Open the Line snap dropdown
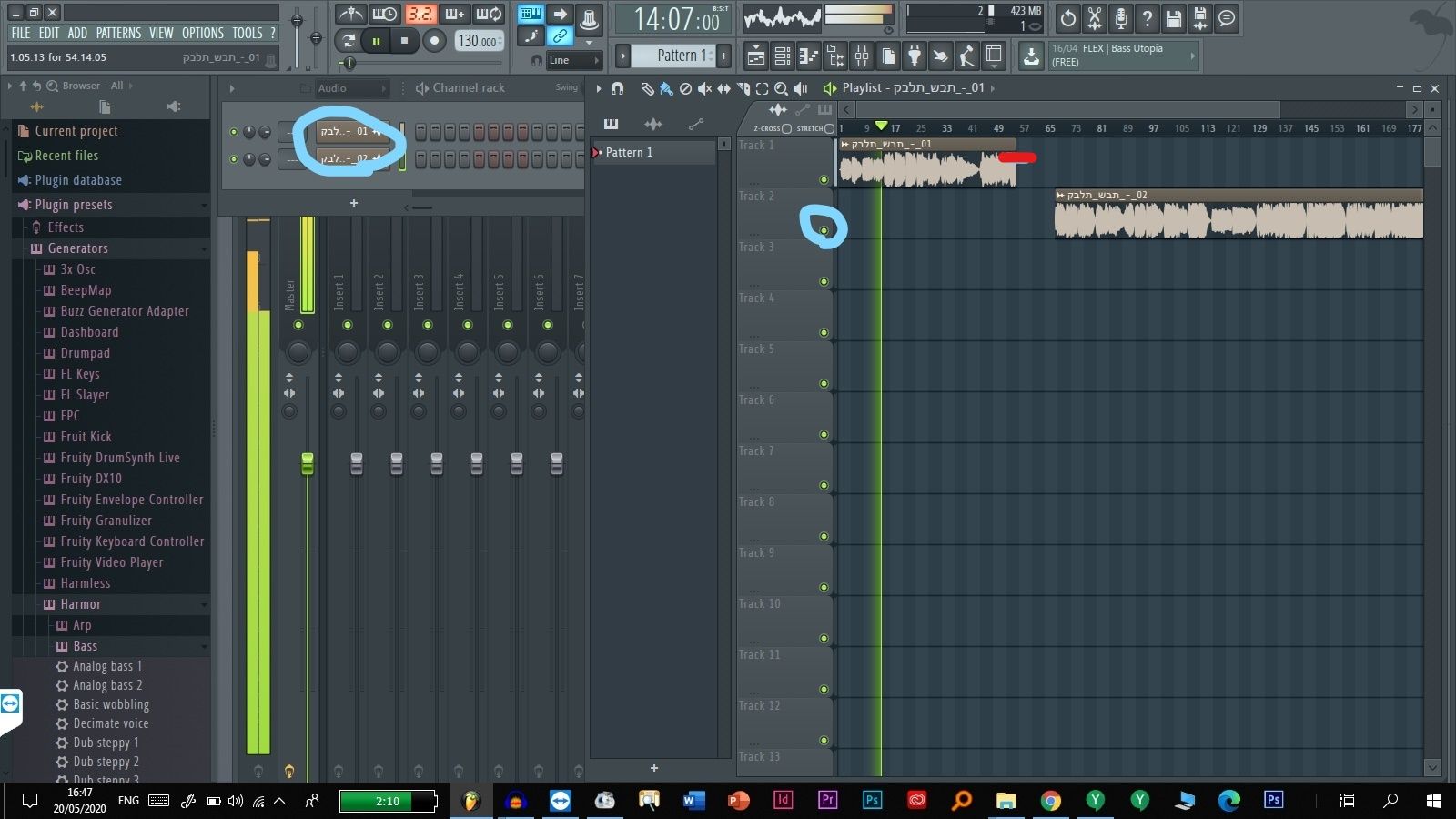 [574, 60]
